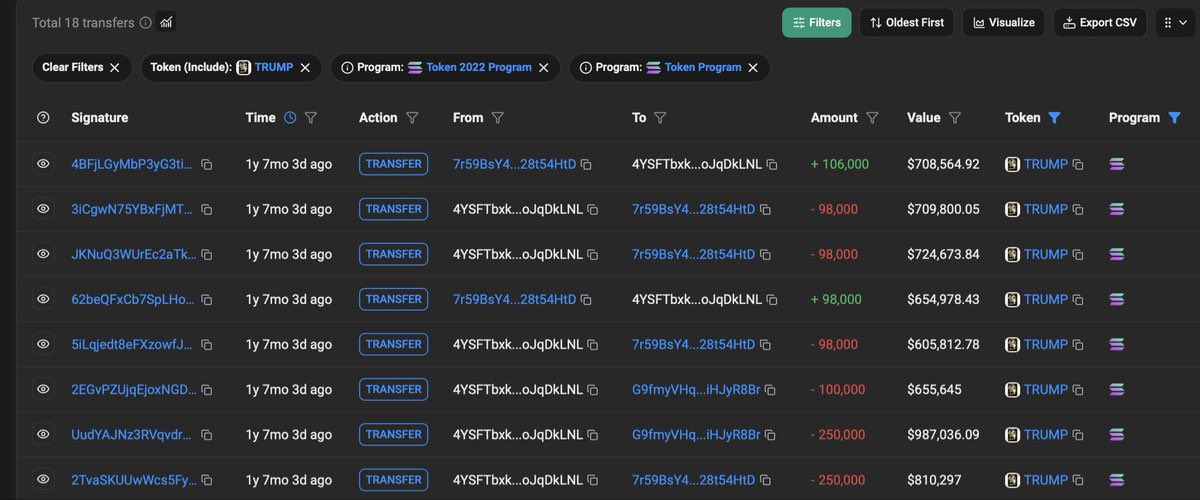This screenshot has height=500, width=1200.
Task: Open signature JKNuQ3WUrEc2aTk link
Action: 133,254
